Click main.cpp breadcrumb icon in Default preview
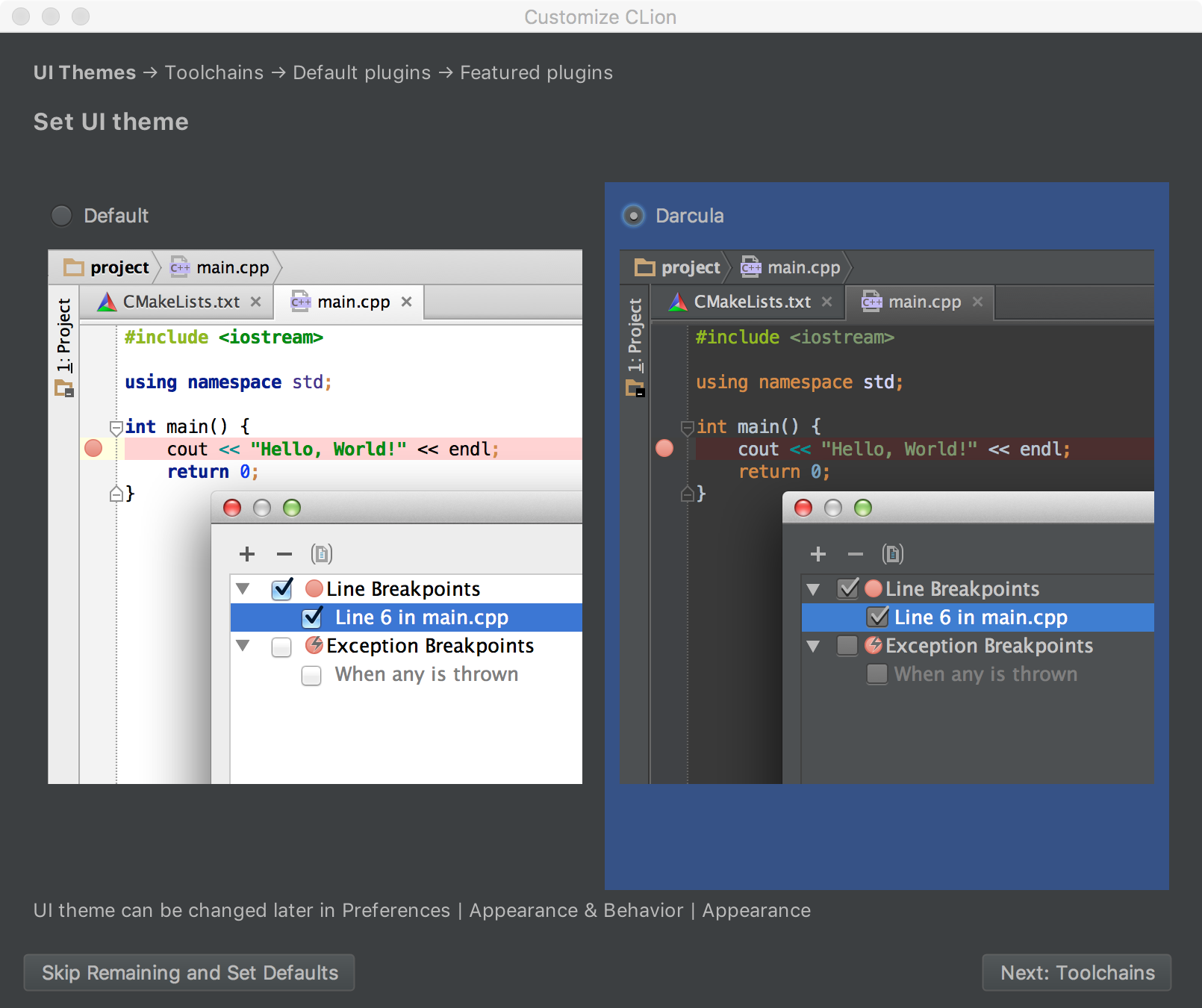Image resolution: width=1202 pixels, height=1008 pixels. (180, 267)
